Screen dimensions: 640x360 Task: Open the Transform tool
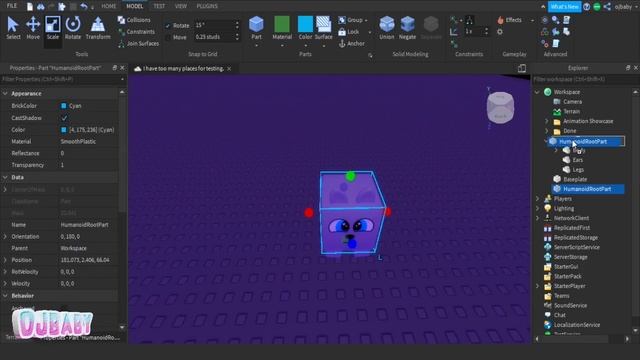pyautogui.click(x=98, y=28)
